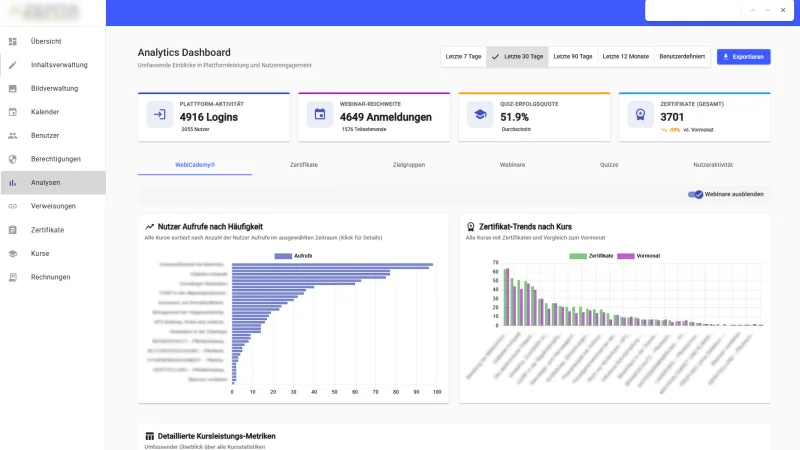Switch to the Webinare tab

pos(512,165)
